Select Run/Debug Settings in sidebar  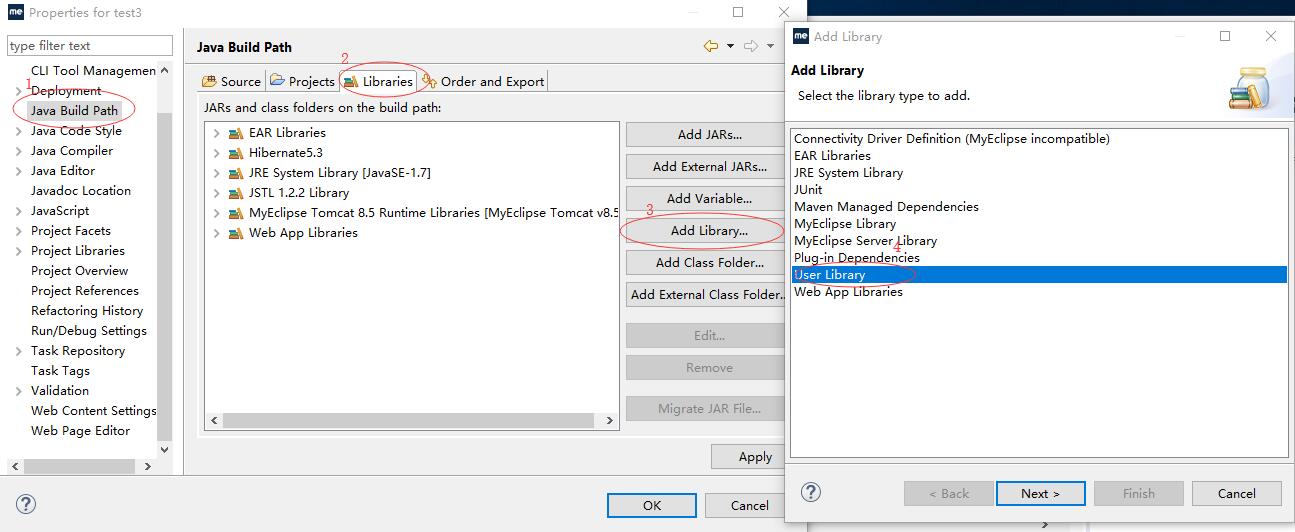click(x=89, y=331)
